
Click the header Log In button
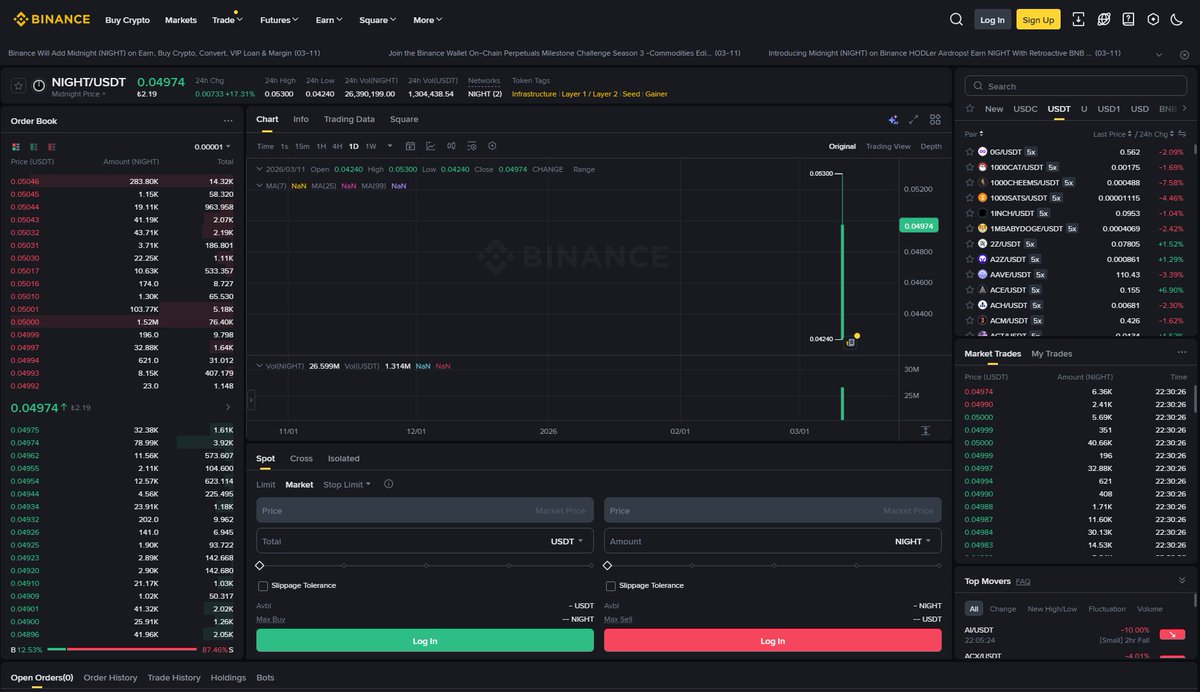[x=992, y=19]
